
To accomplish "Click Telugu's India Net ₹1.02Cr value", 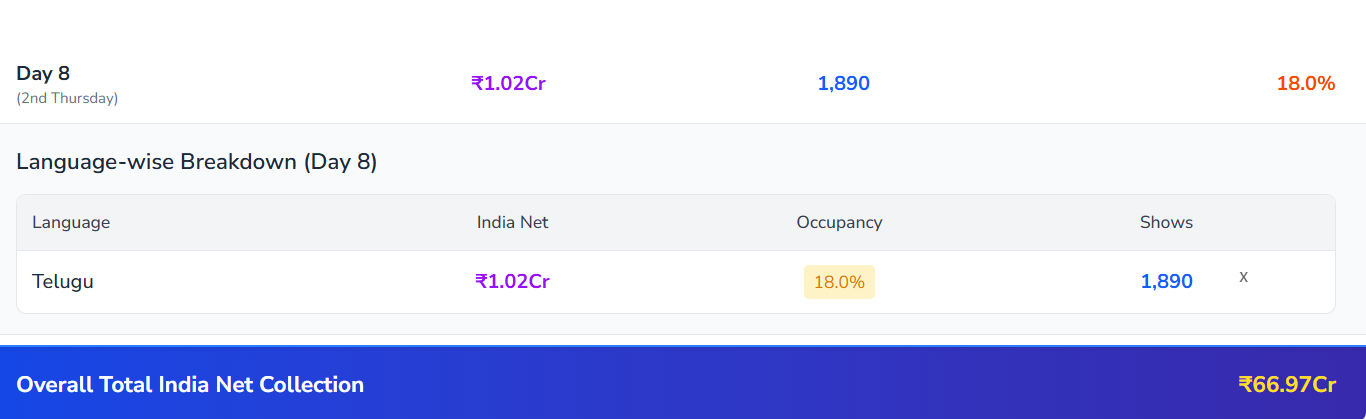I will 512,282.
